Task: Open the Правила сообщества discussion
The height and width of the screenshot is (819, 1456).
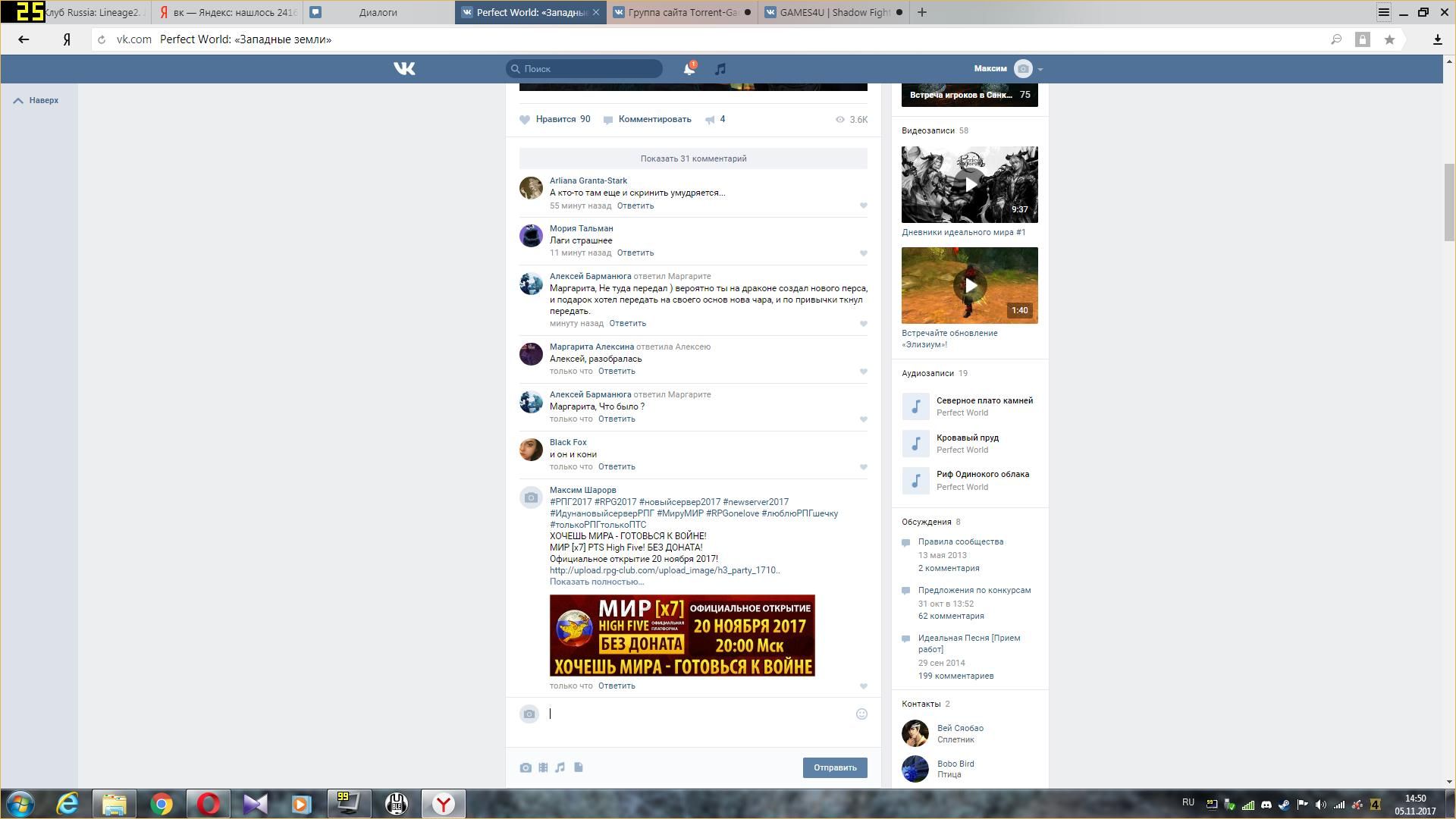Action: [960, 542]
